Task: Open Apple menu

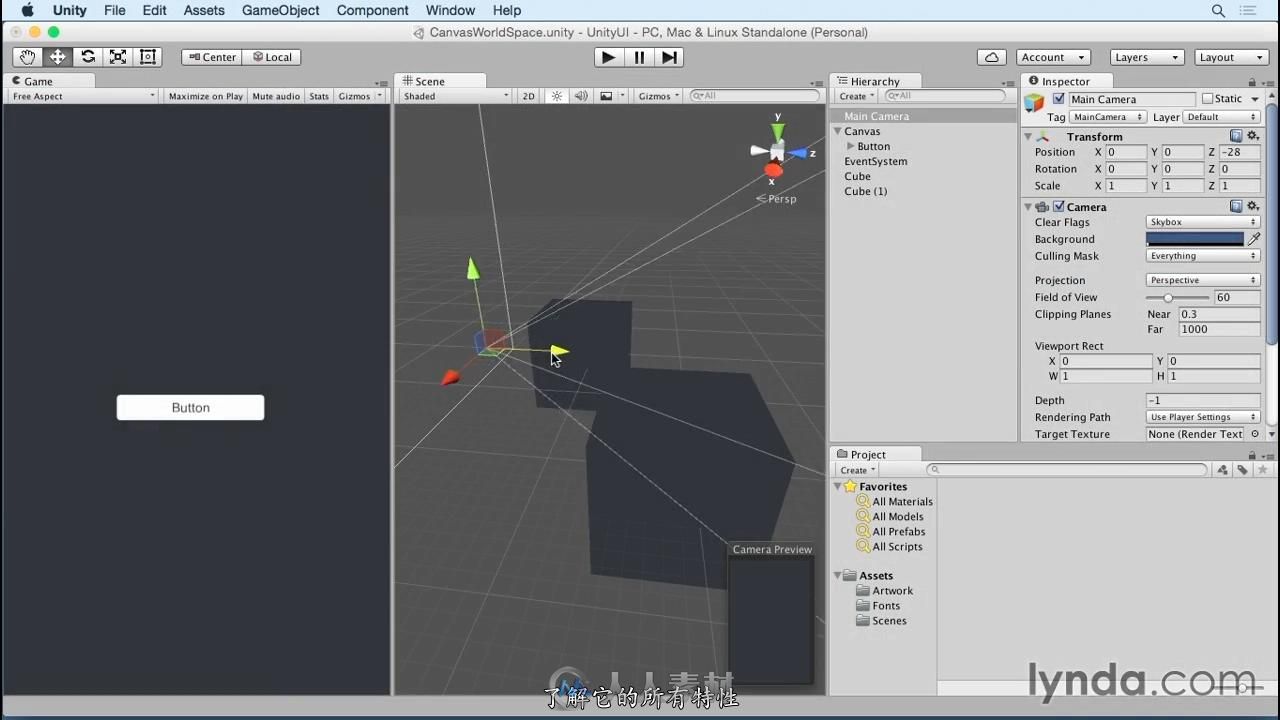Action: click(x=27, y=10)
